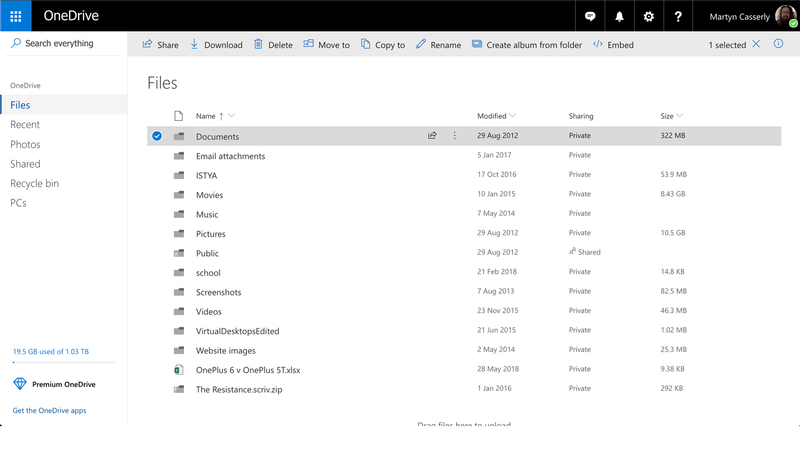The image size is (800, 450).
Task: Open the Email attachments folder
Action: point(231,156)
